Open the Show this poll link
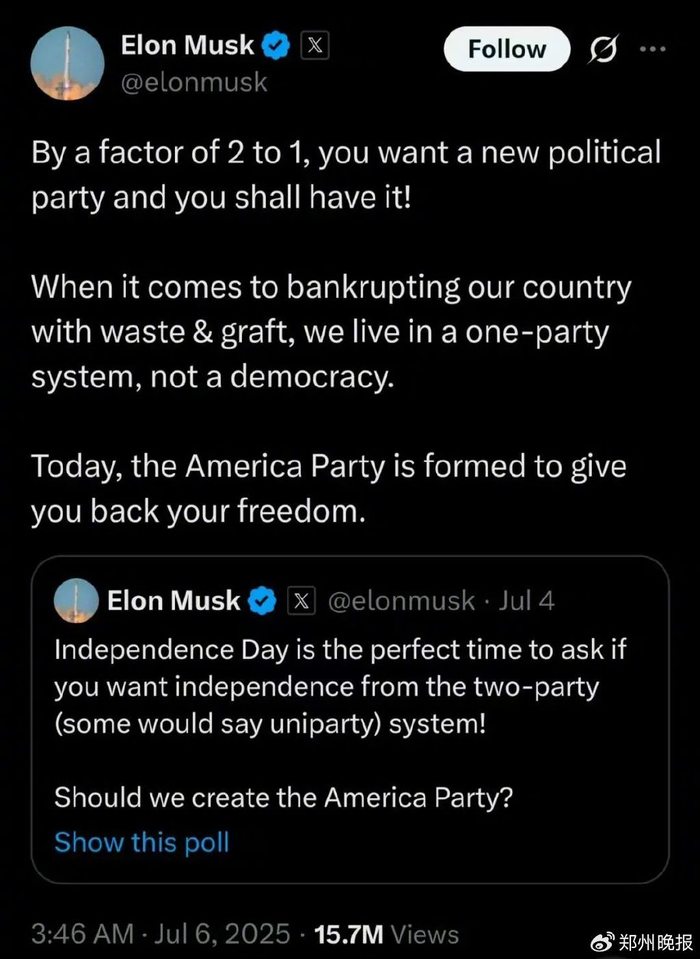Screen dimensions: 700x959 point(141,842)
